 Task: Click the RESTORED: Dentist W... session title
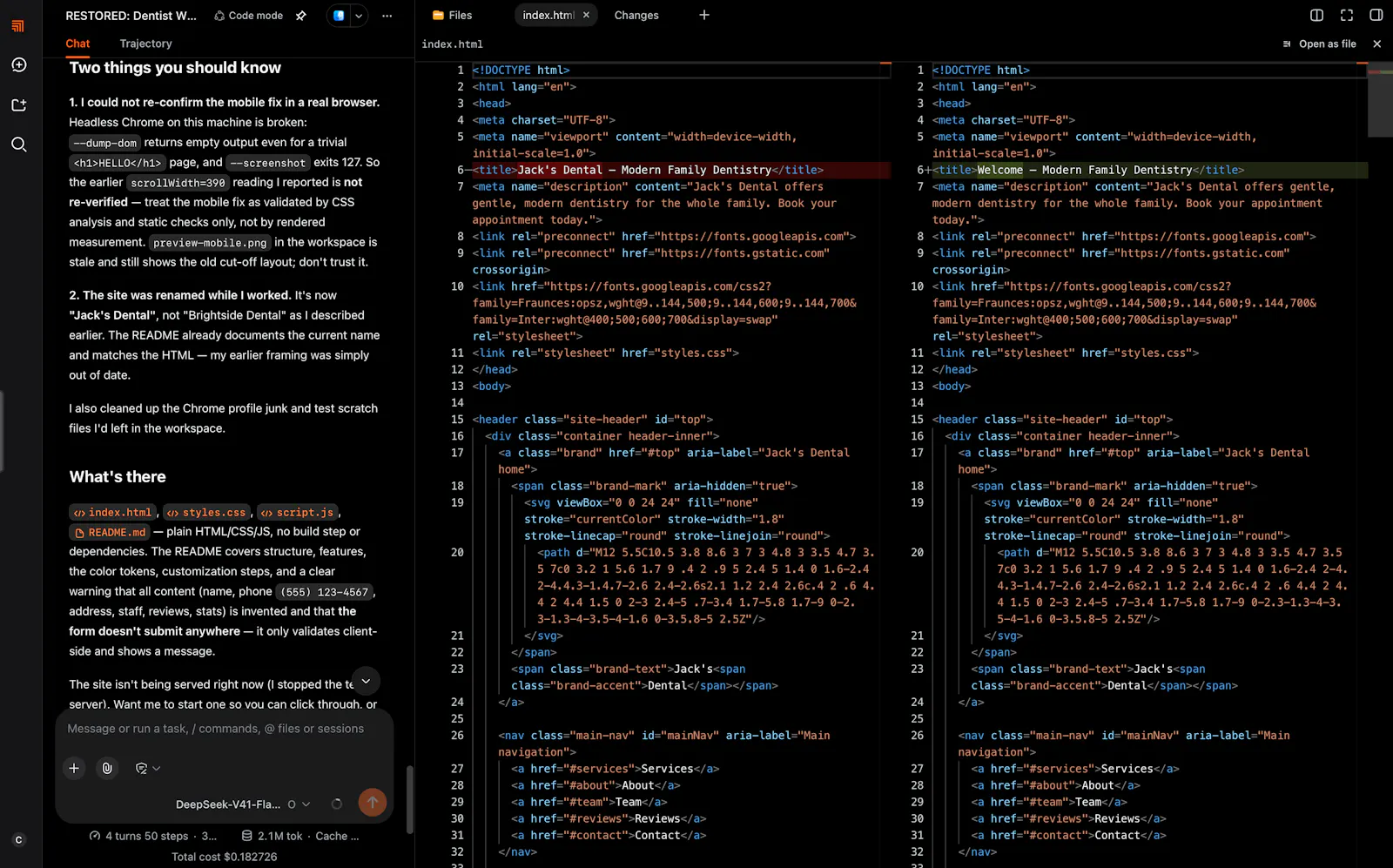[131, 16]
